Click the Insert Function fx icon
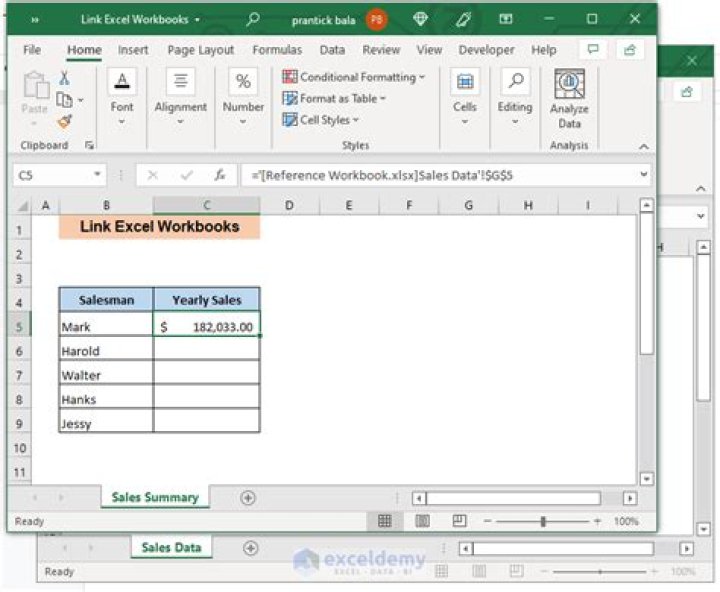Screen dimensions: 720x592 (220, 175)
